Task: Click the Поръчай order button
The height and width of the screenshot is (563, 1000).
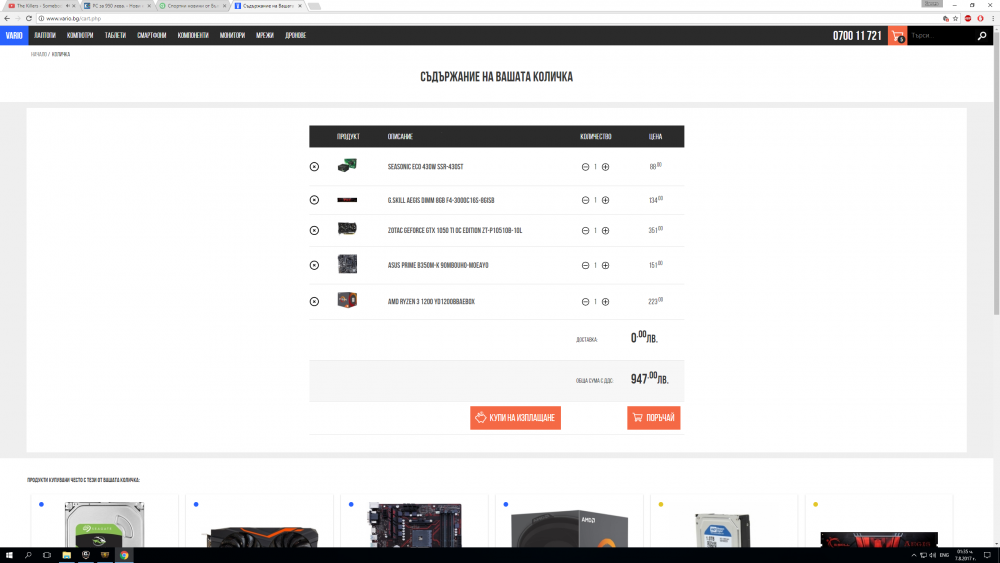Action: click(654, 418)
